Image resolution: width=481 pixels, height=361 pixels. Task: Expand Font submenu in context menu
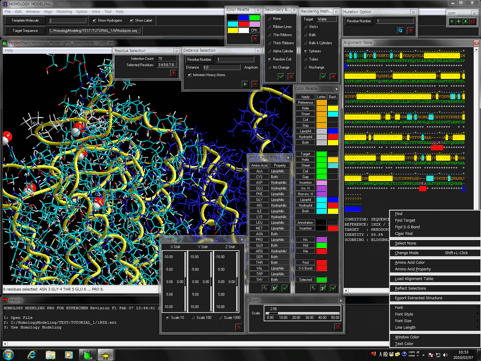pyautogui.click(x=435, y=308)
